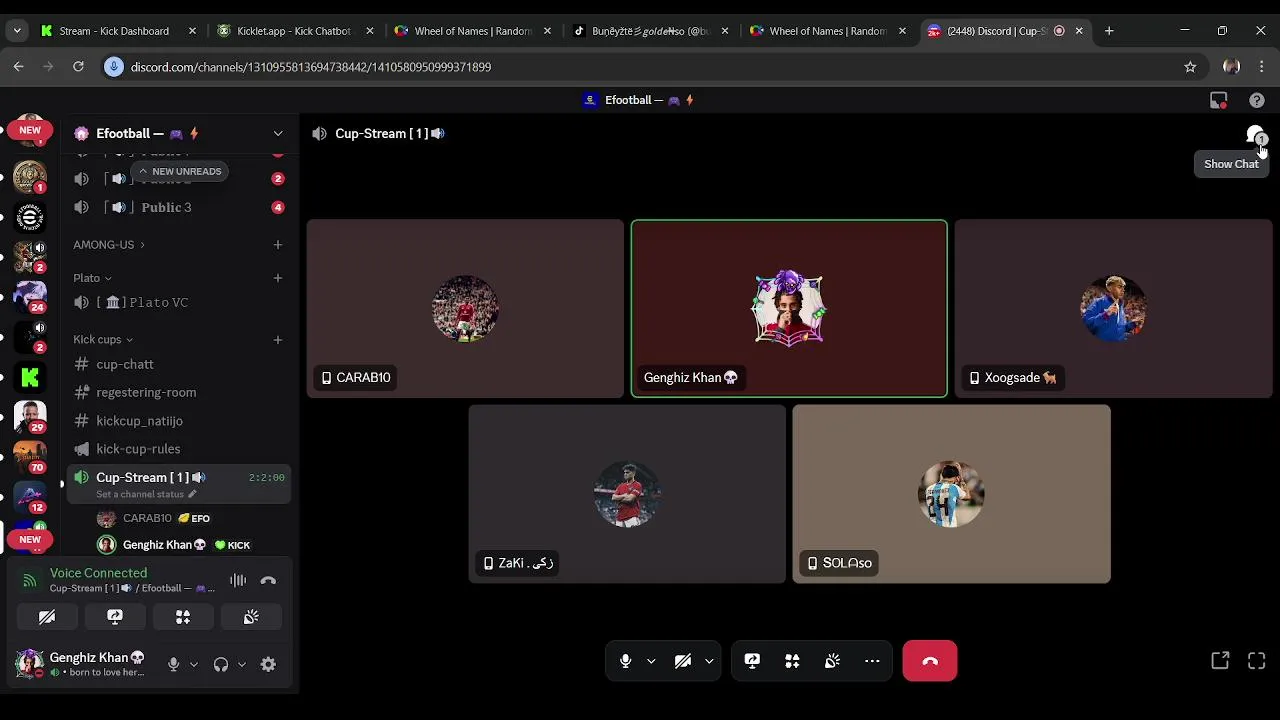The width and height of the screenshot is (1280, 720).
Task: Click Genghiz Khan avatar in user bar
Action: (29, 663)
